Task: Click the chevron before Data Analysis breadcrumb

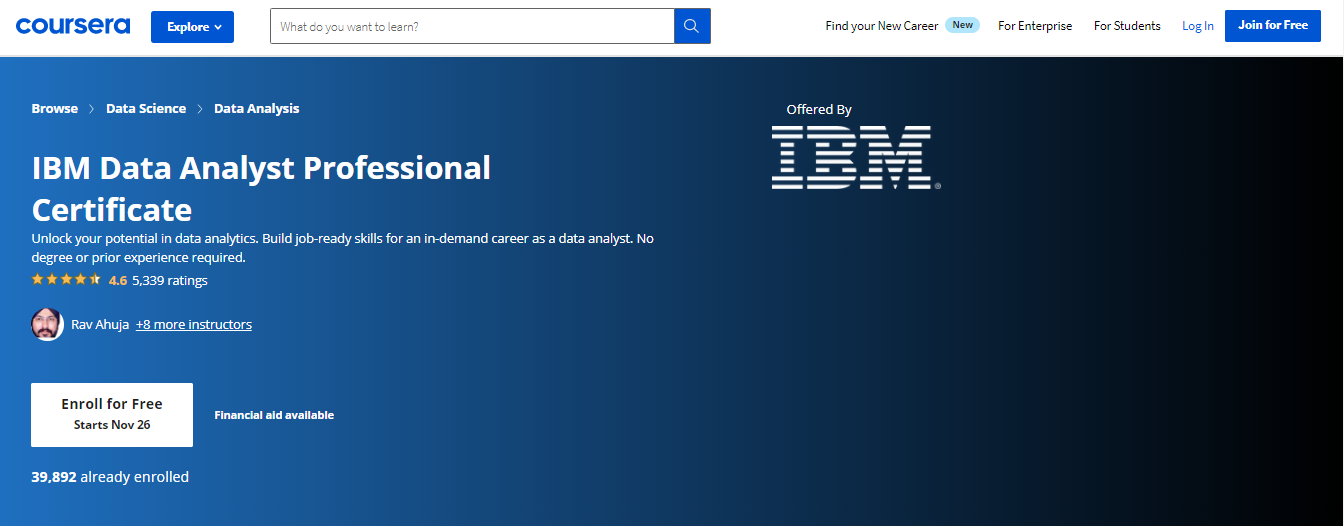Action: [200, 109]
